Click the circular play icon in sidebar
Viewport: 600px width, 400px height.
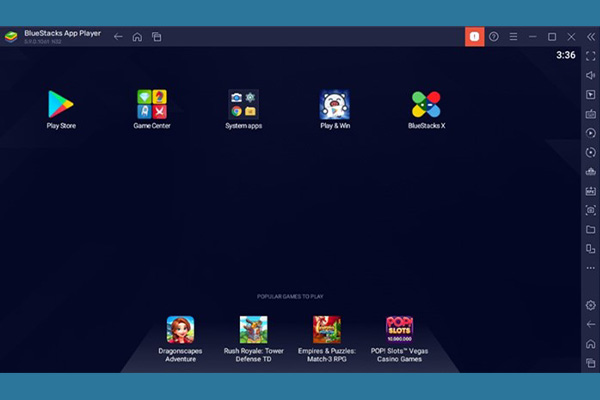[590, 133]
